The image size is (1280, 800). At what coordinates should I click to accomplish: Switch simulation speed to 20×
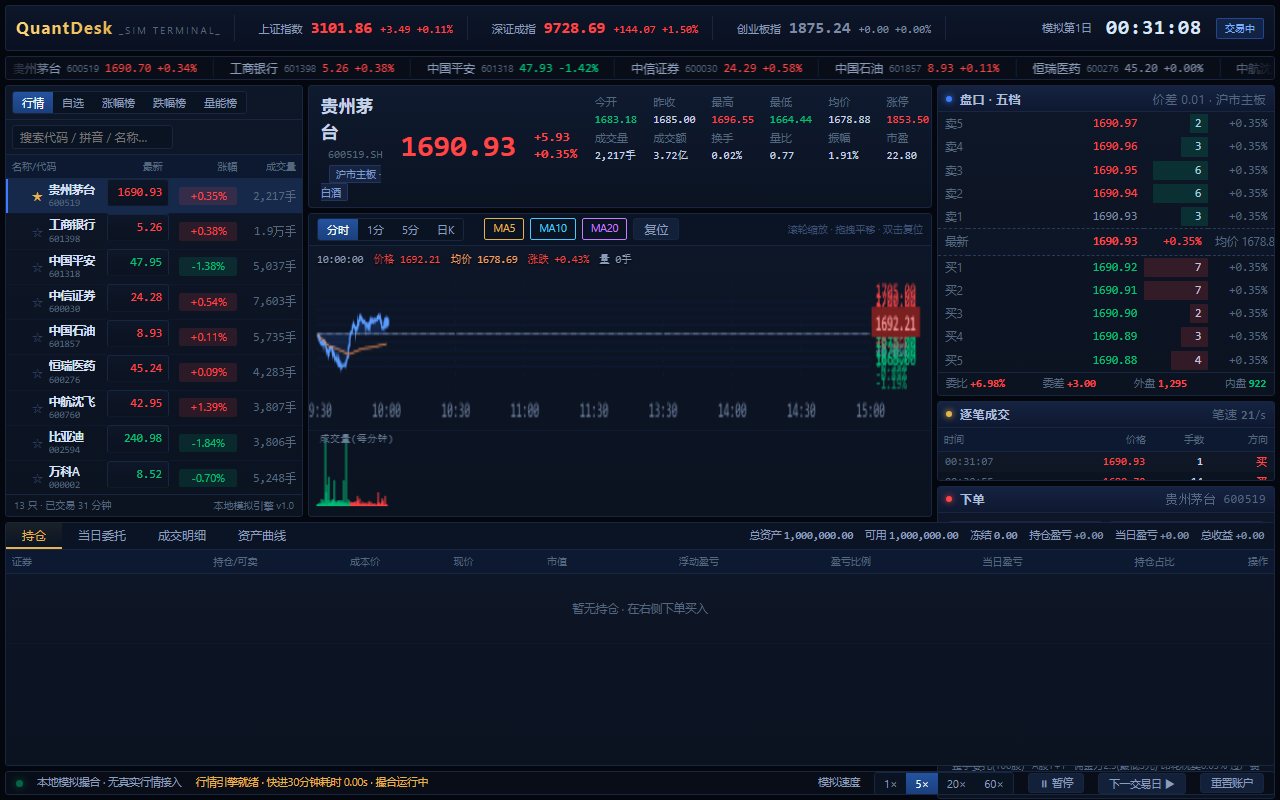tap(956, 783)
